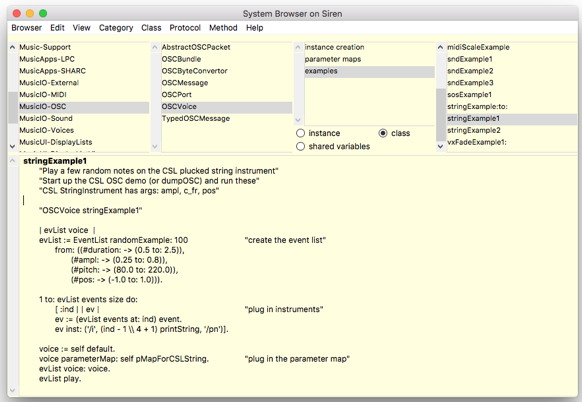This screenshot has width=582, height=402.
Task: Select MusicApps-LPC category
Action: click(84, 59)
